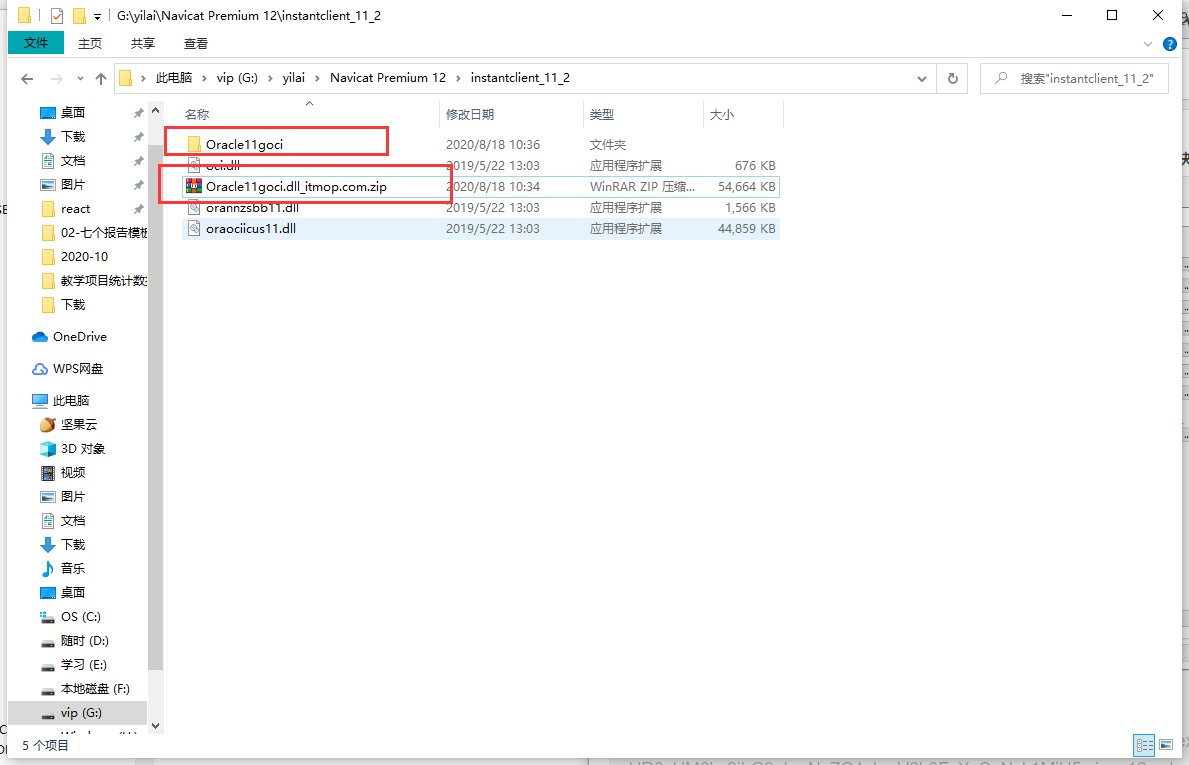Switch to the 查看 ribbon tab
Viewport: 1189px width, 765px height.
click(x=196, y=44)
